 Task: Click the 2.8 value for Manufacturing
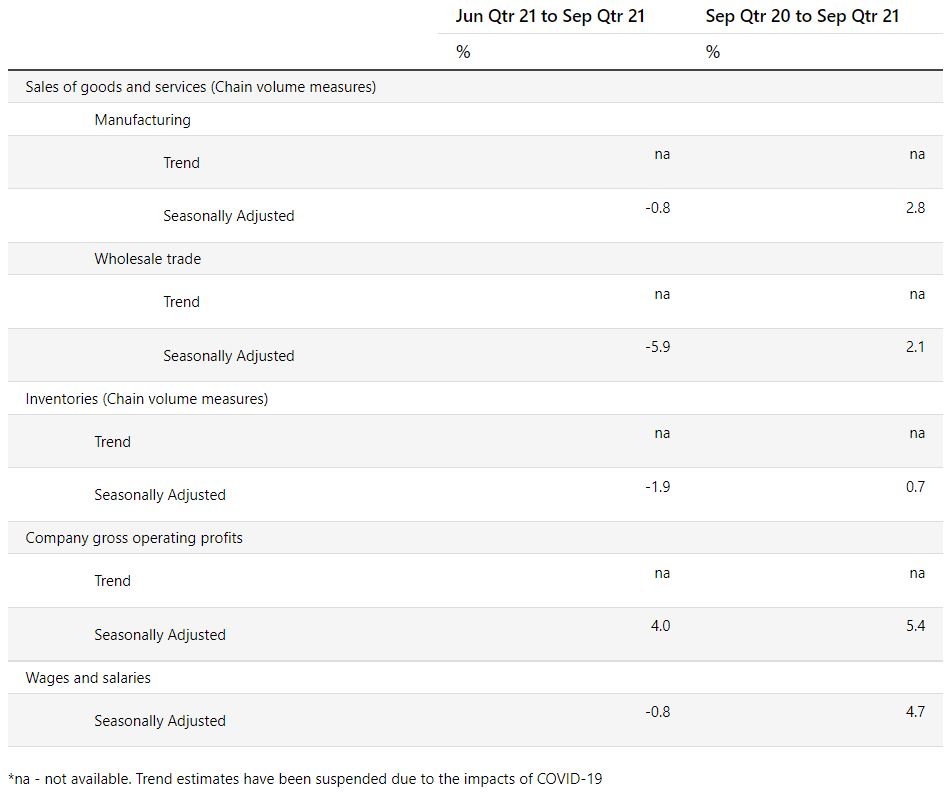[x=915, y=208]
